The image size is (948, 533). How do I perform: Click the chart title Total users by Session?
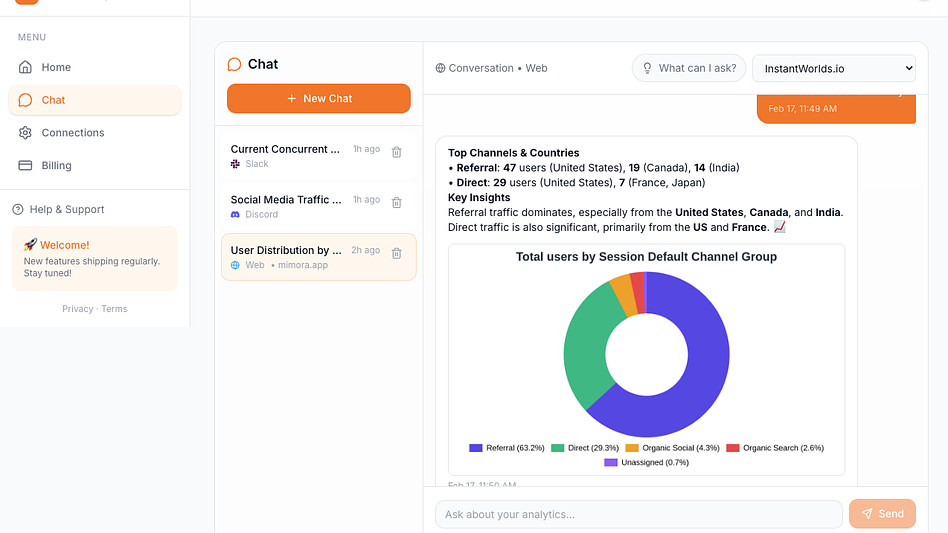646,257
